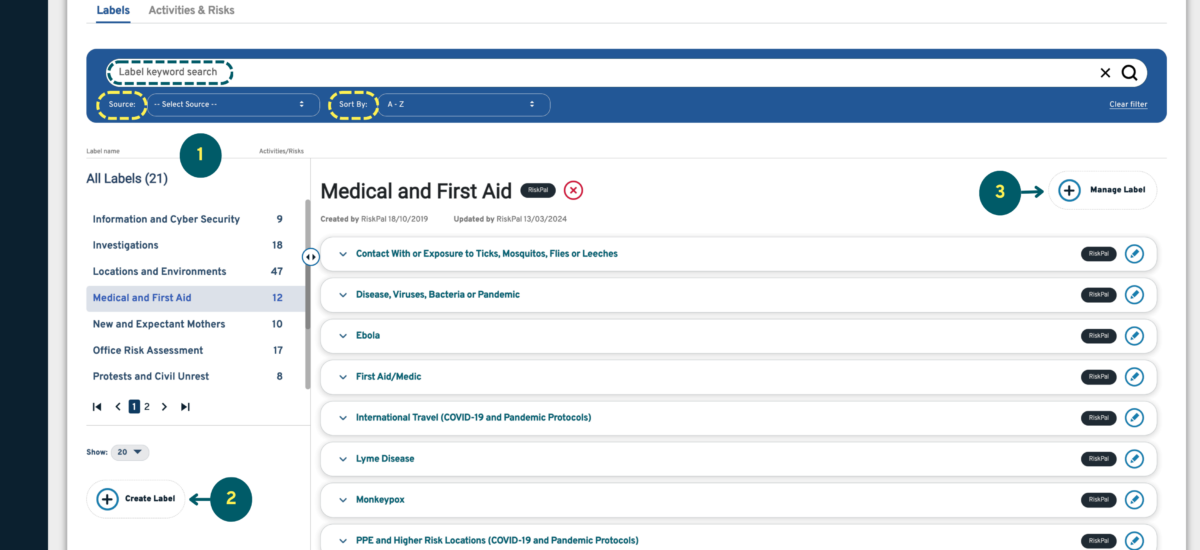Go to the last page of labels

(x=185, y=407)
